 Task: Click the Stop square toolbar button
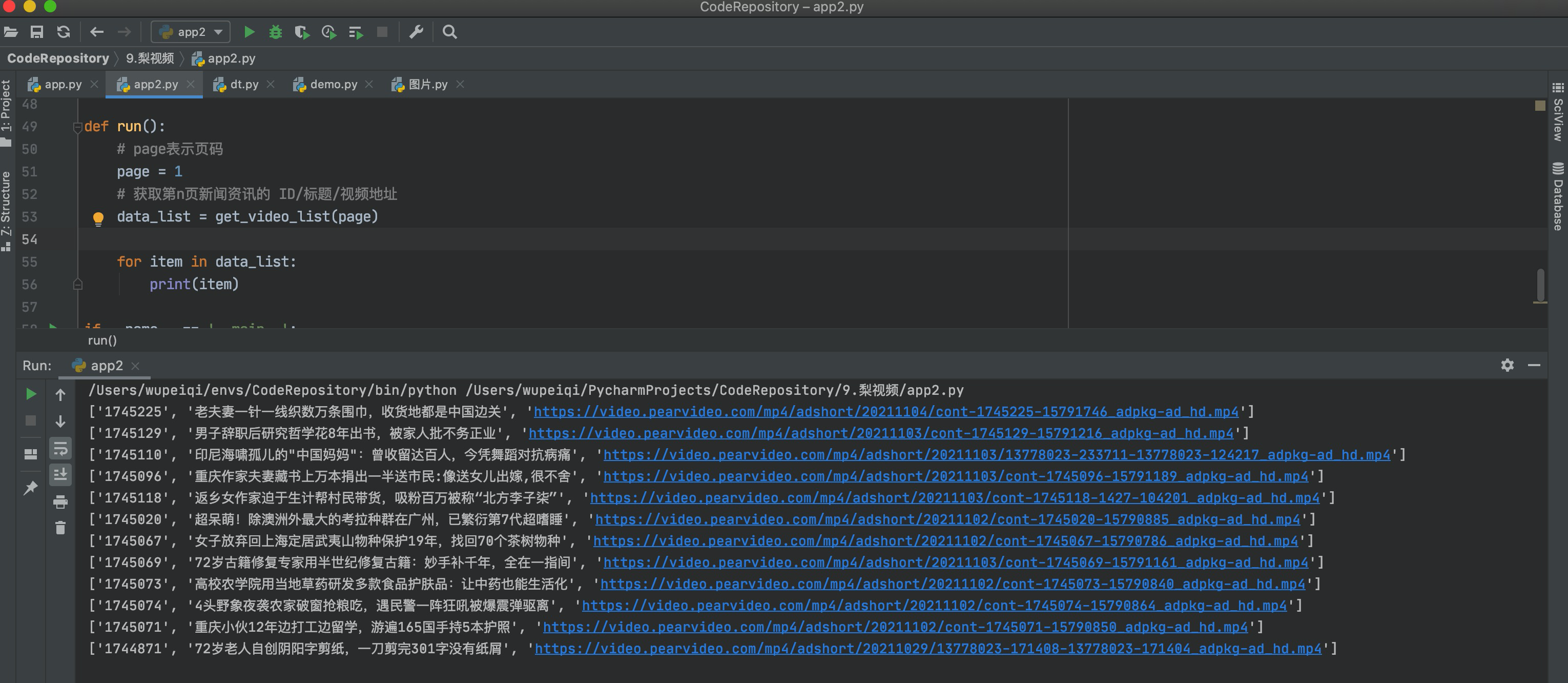[382, 32]
